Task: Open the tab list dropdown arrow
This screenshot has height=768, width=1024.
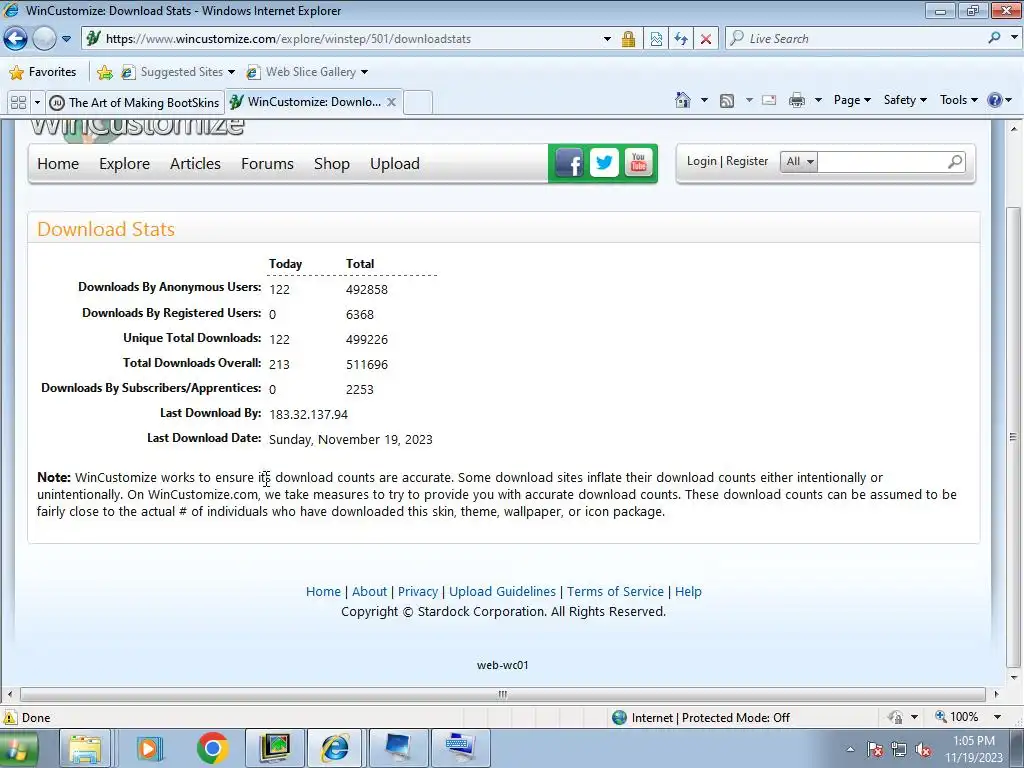Action: click(x=37, y=103)
